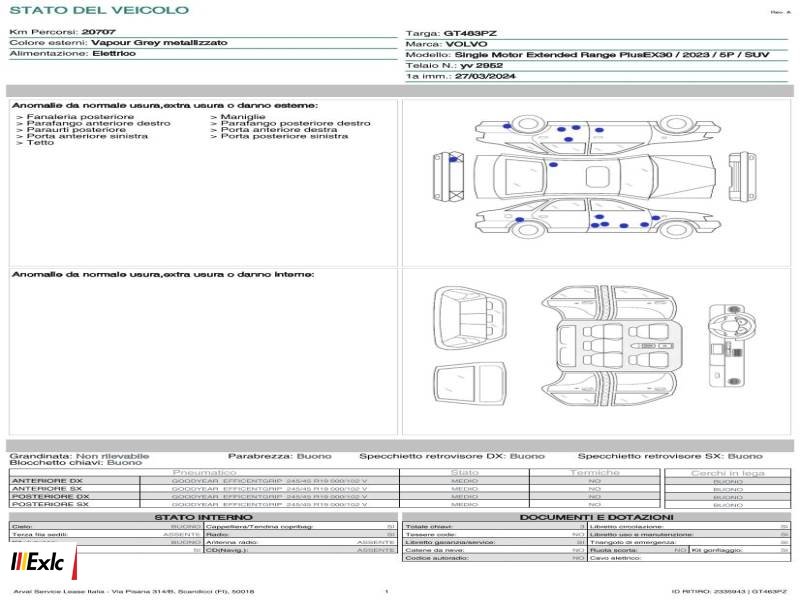The width and height of the screenshot is (800, 600).
Task: Select 'Grandinata: Non rilevabile' text
Action: (x=79, y=456)
